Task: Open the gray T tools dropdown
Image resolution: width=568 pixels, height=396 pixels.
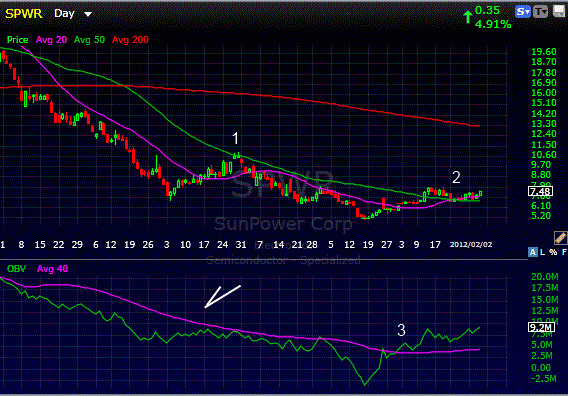Action: (x=540, y=12)
